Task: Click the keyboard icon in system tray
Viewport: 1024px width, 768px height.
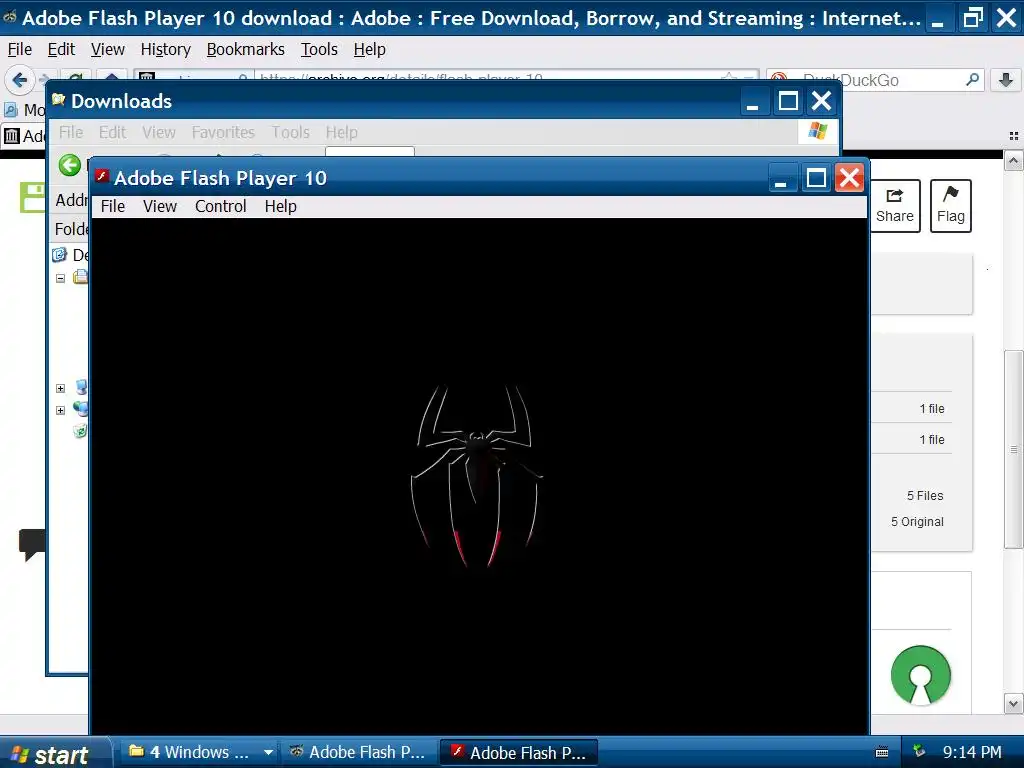Action: click(882, 752)
